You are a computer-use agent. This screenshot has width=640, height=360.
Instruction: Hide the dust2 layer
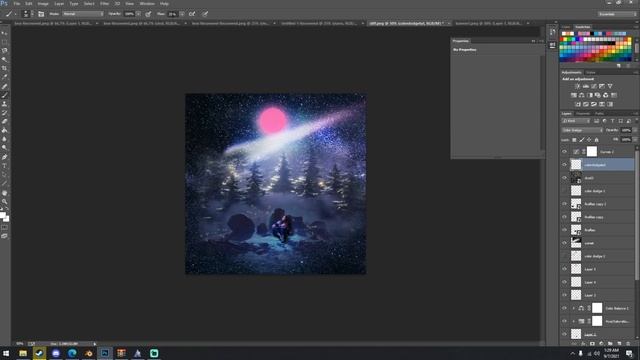[564, 178]
